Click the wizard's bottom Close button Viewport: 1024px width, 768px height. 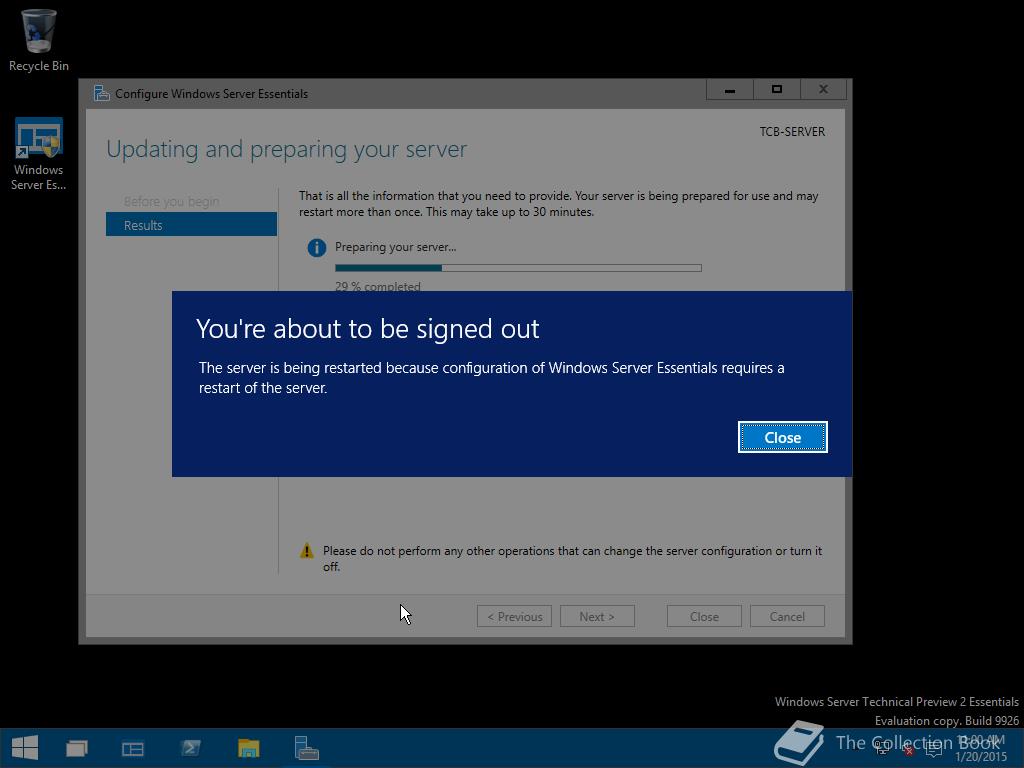coord(704,616)
